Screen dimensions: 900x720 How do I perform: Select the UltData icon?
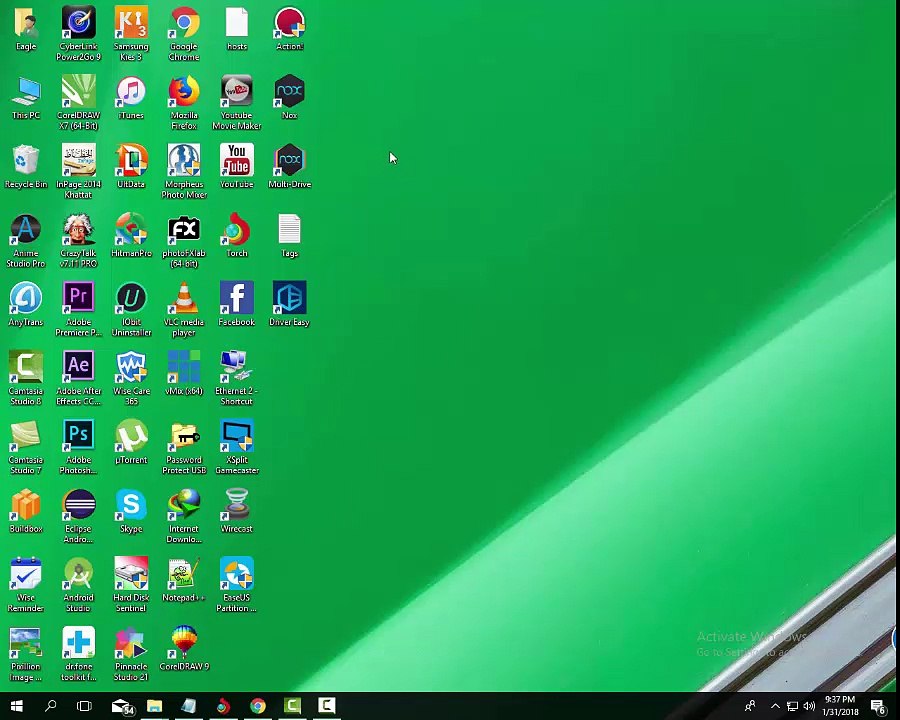click(x=131, y=161)
